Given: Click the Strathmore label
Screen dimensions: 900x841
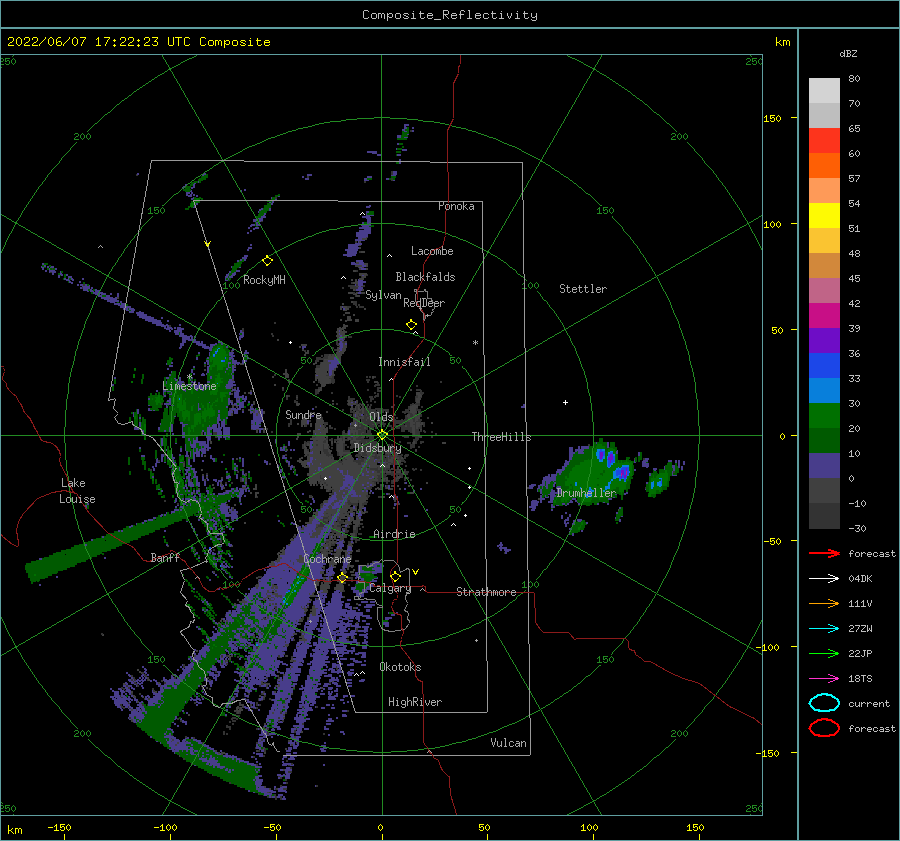Looking at the screenshot, I should point(487,592).
